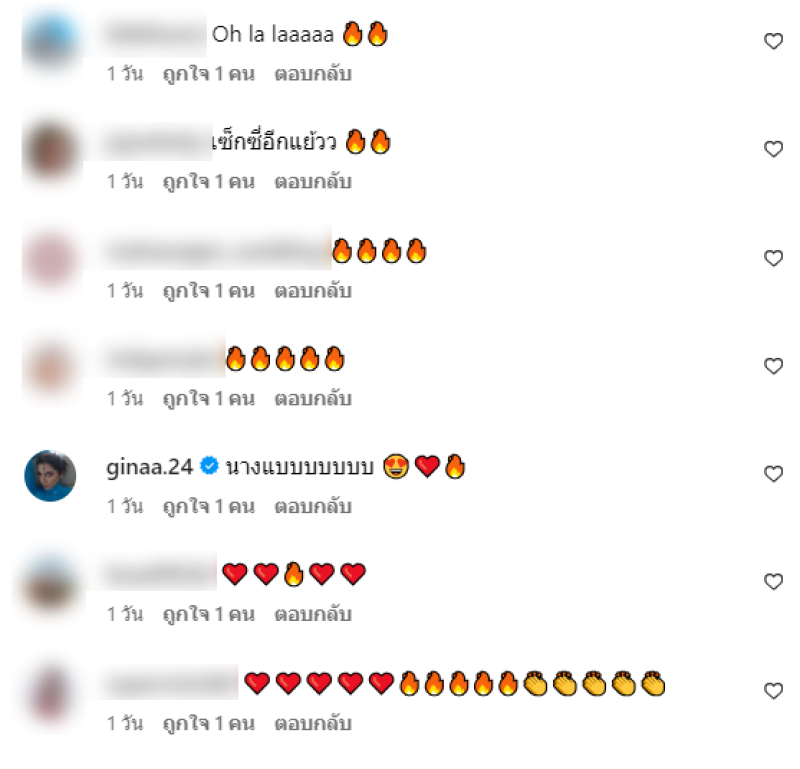Tap heart on five-flame emoji comment
The width and height of the screenshot is (800, 769).
[x=773, y=366]
